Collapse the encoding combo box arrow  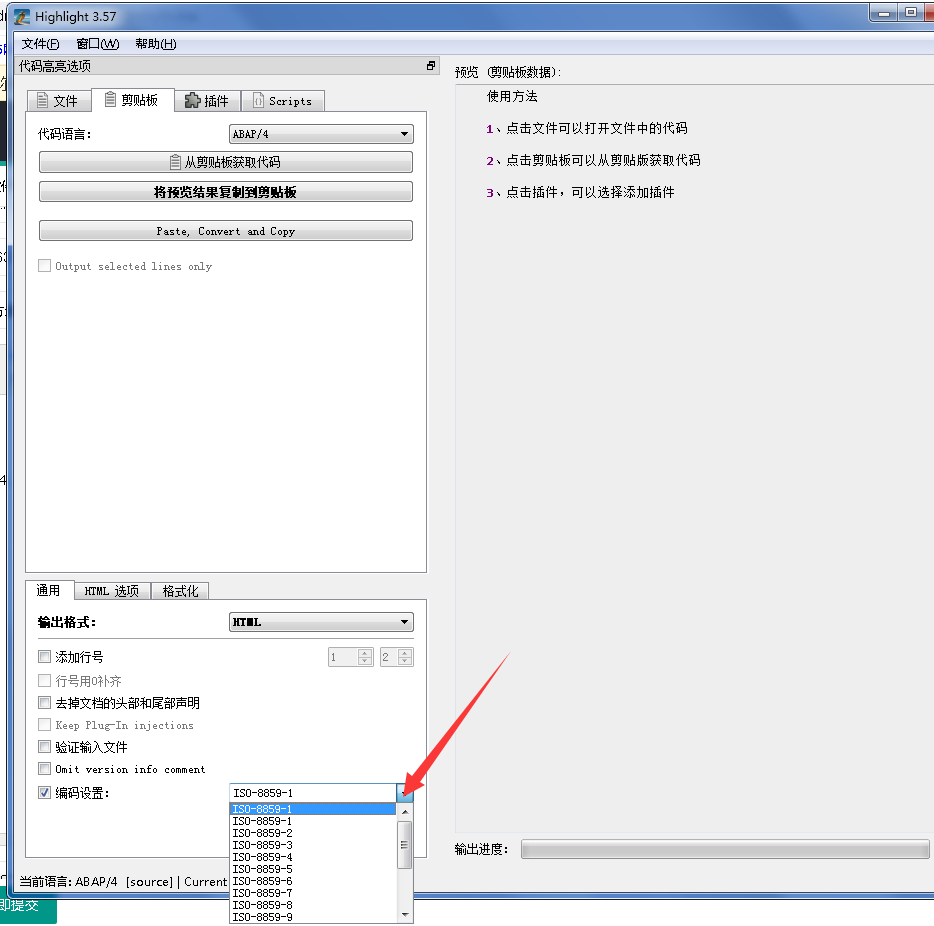tap(404, 793)
